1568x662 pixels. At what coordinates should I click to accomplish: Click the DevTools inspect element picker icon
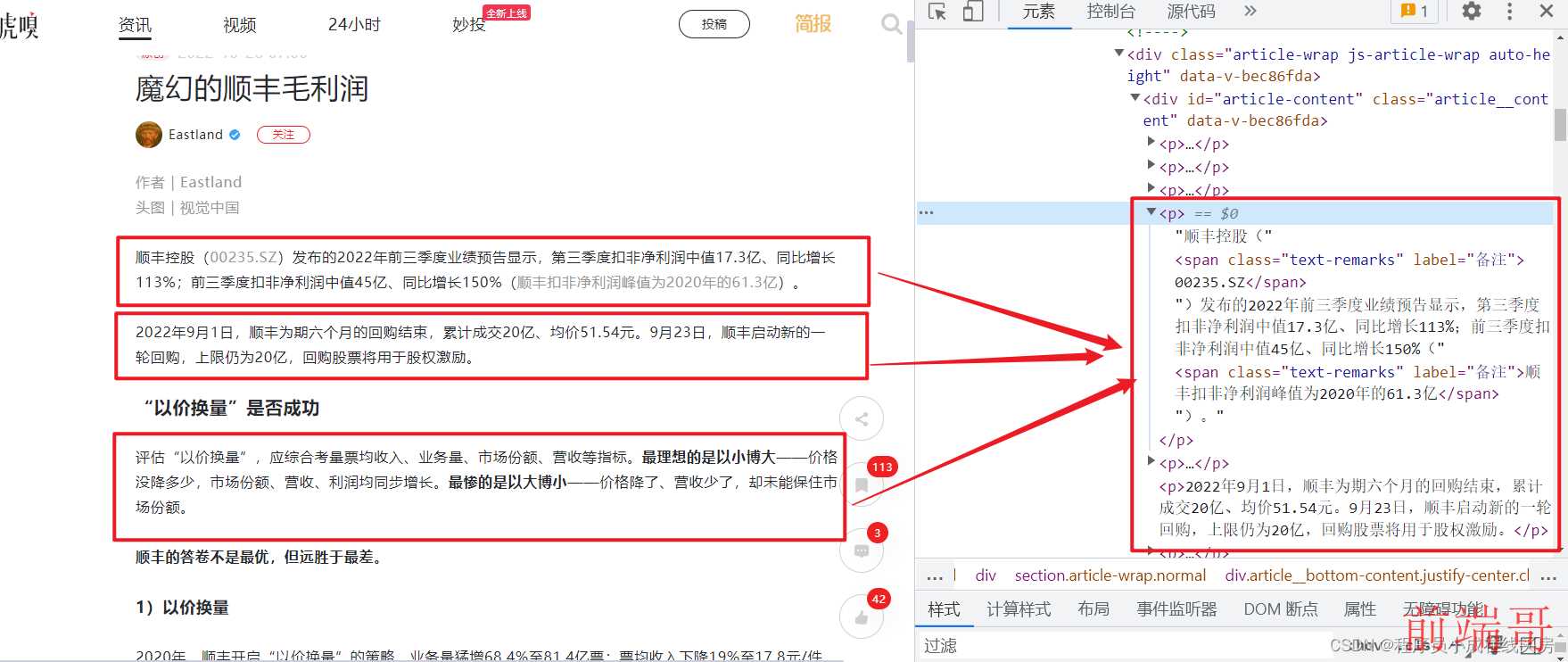pyautogui.click(x=937, y=12)
